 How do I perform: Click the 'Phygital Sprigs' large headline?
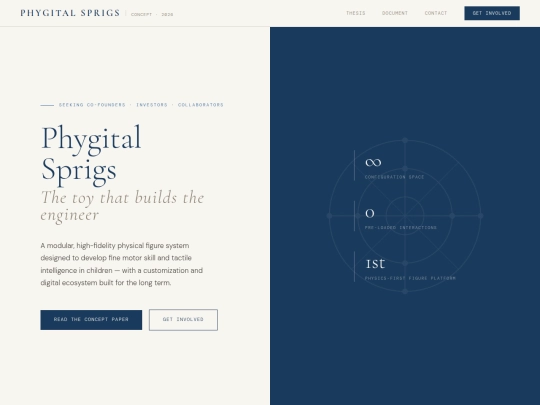(91, 155)
